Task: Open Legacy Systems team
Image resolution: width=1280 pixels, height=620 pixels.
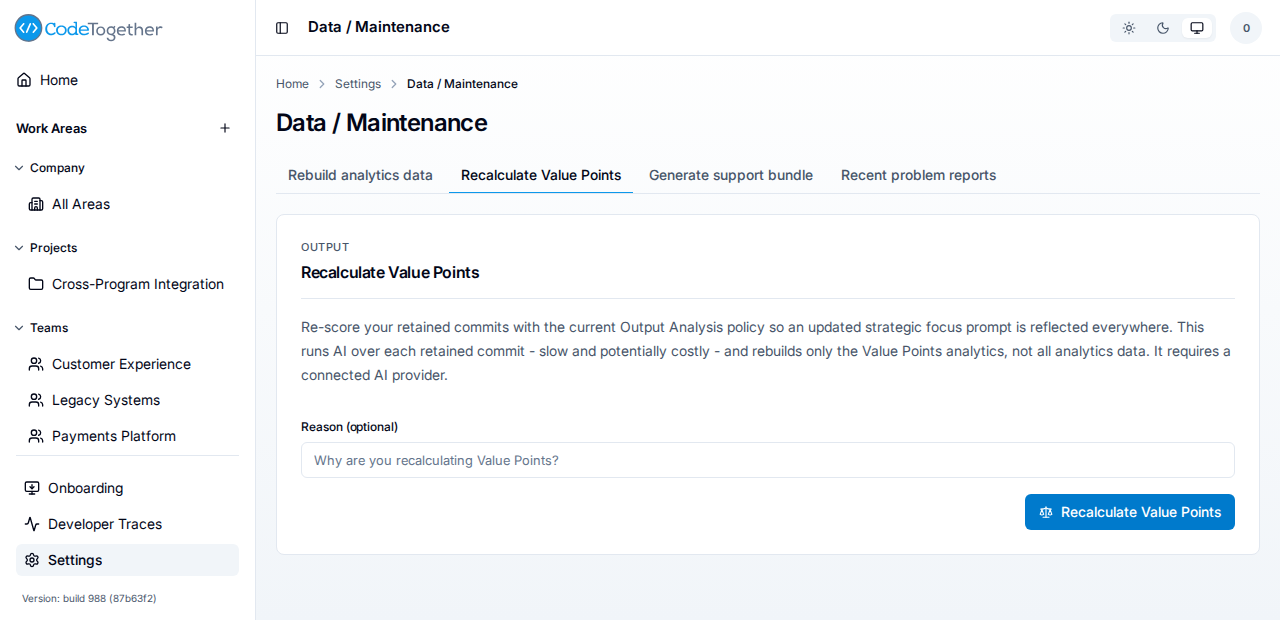Action: pos(127,400)
